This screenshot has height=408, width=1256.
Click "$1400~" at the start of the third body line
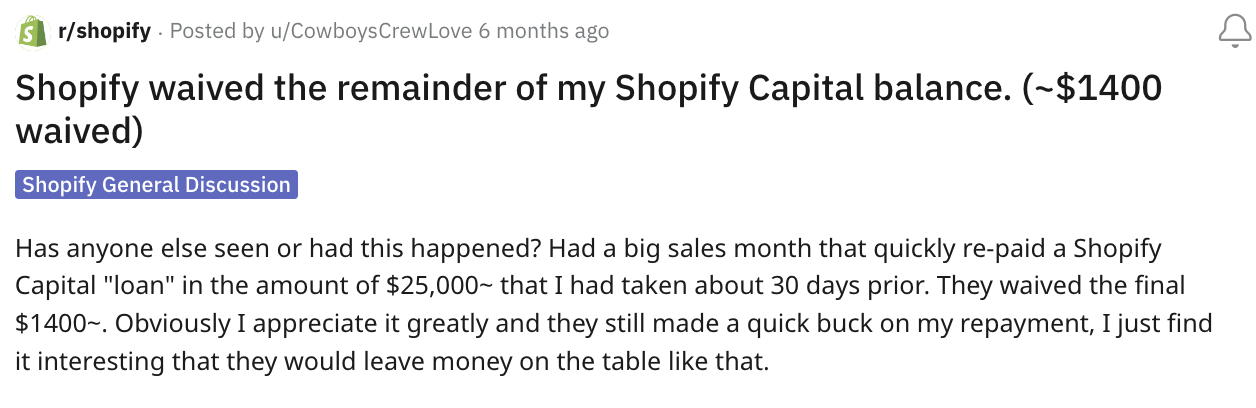tap(50, 323)
